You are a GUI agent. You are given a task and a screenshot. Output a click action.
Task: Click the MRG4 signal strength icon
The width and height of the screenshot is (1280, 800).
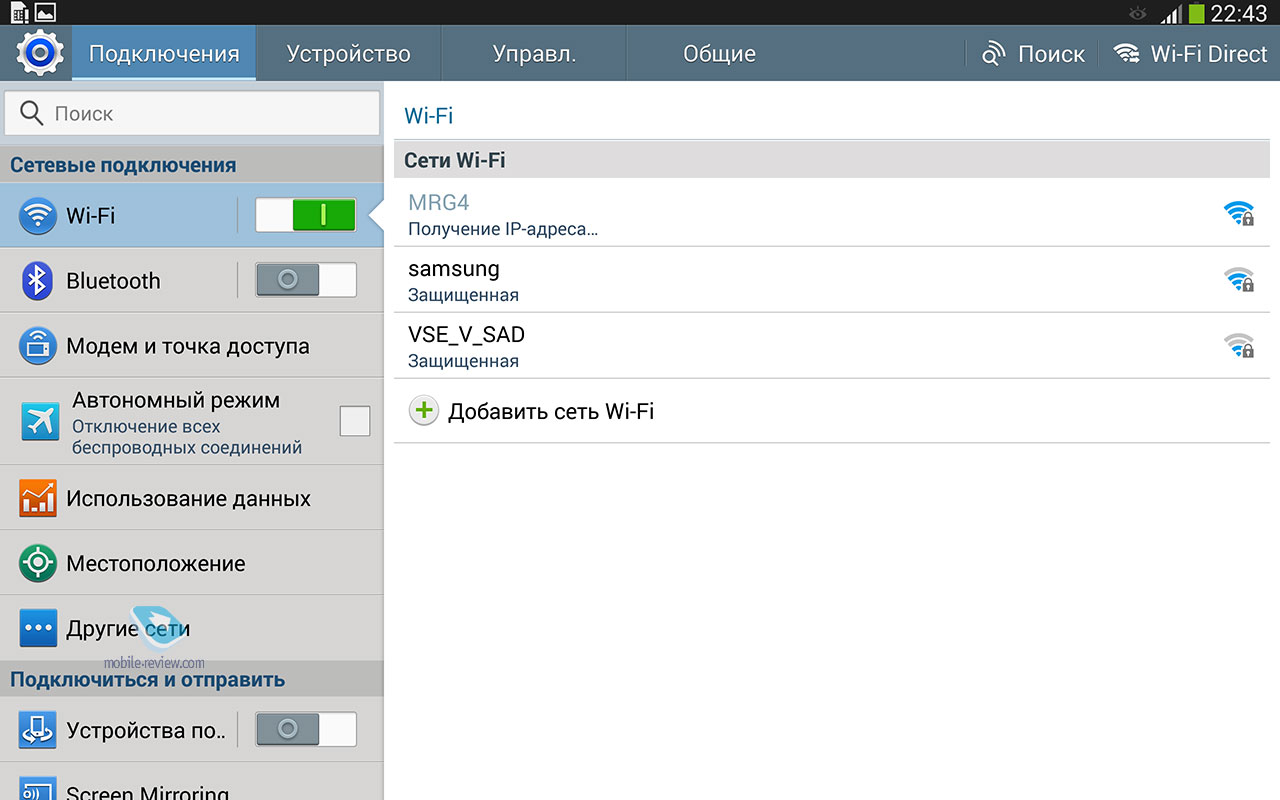[x=1239, y=213]
